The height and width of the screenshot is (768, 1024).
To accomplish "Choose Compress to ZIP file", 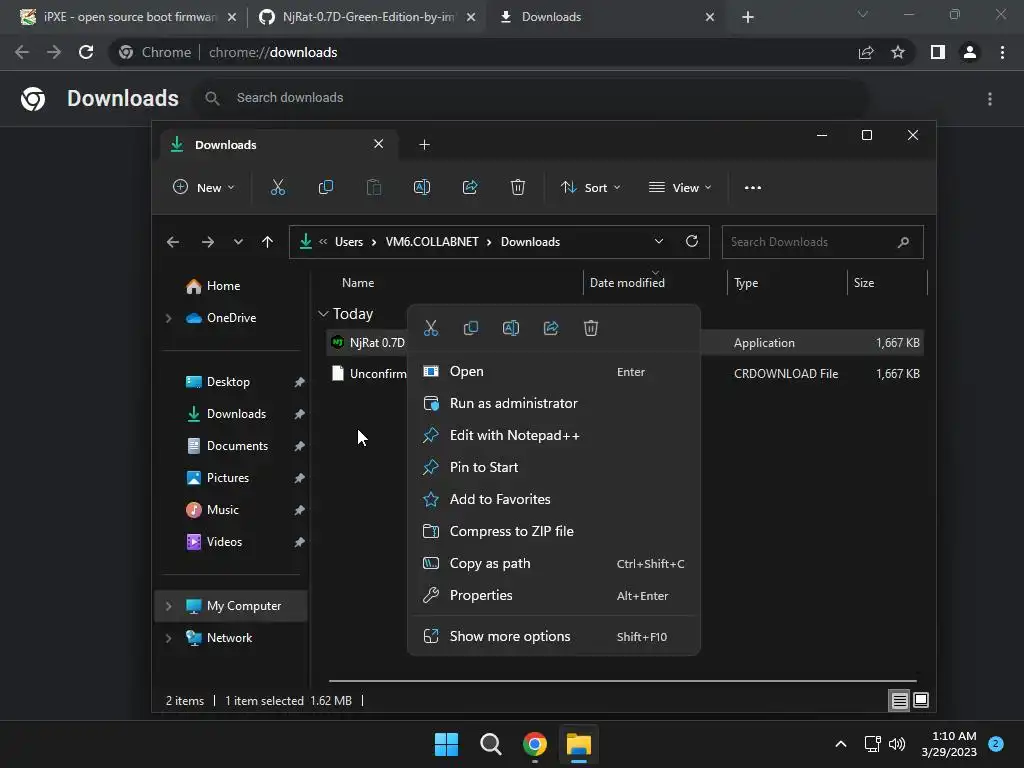I will (x=554, y=532).
